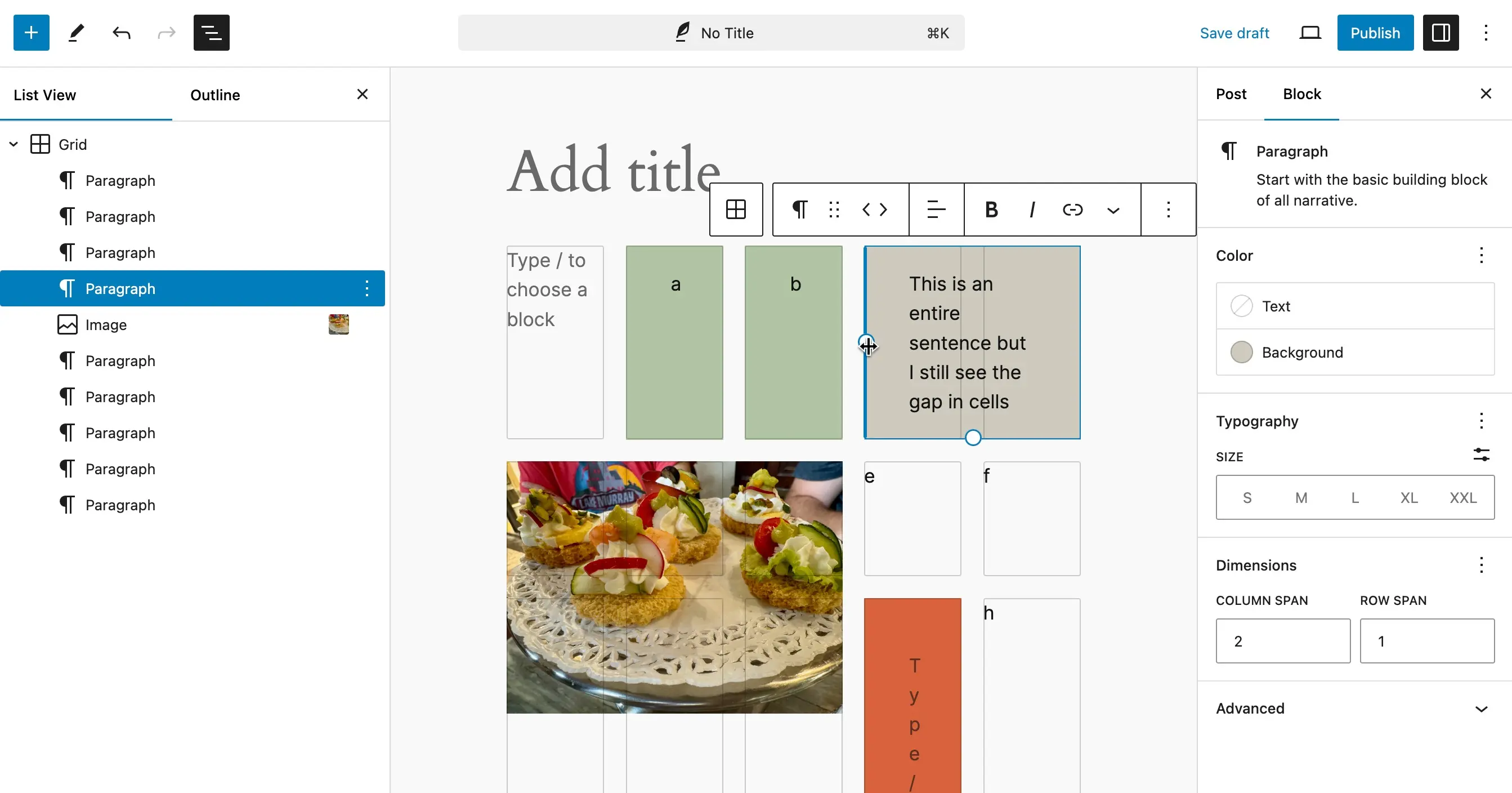Click the italic formatting icon
This screenshot has width=1512, height=793.
1031,209
